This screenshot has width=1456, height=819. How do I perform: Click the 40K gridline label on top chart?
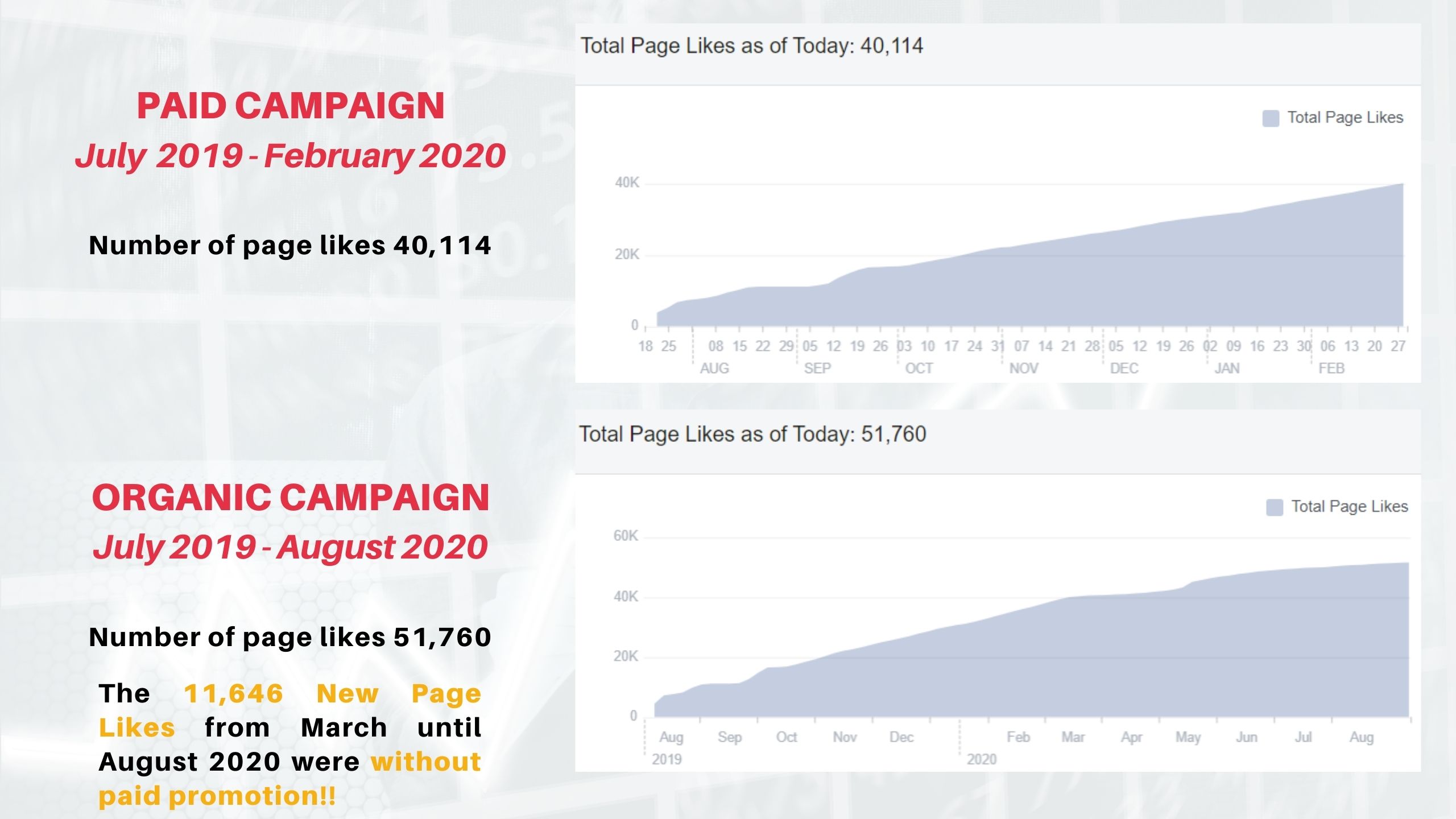click(x=627, y=183)
